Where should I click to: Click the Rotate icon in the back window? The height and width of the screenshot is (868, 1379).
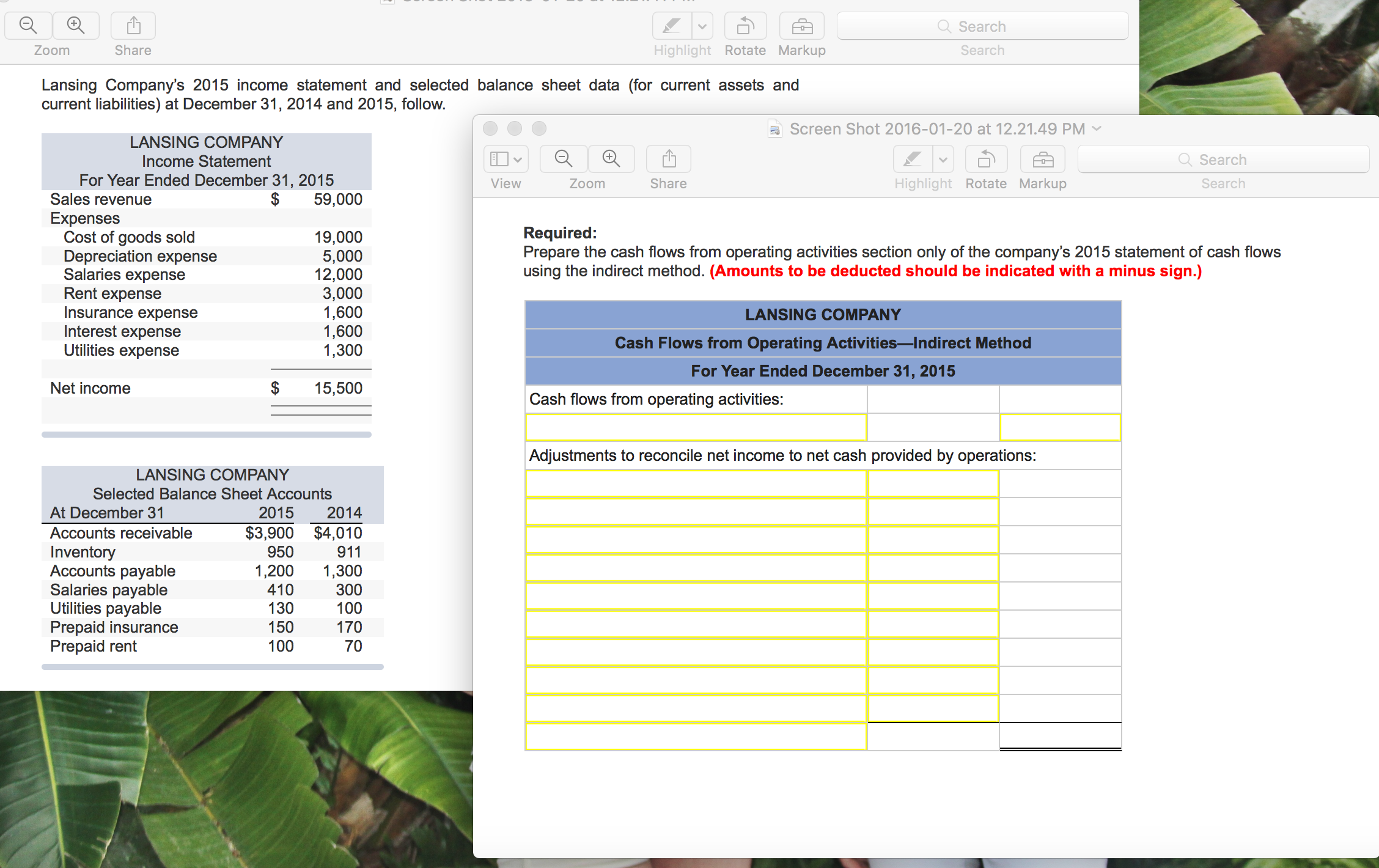pyautogui.click(x=745, y=25)
